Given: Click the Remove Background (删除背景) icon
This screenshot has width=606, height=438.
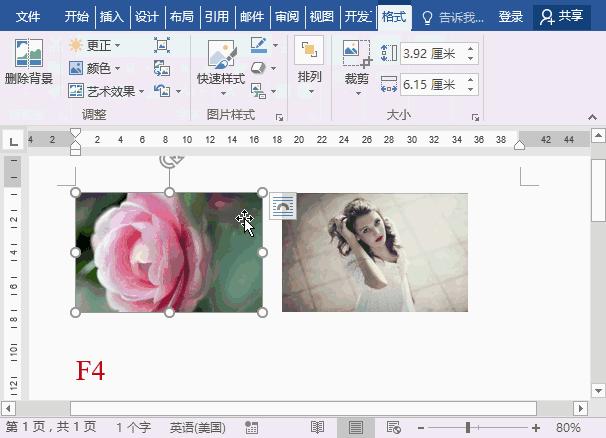Looking at the screenshot, I should click(29, 54).
